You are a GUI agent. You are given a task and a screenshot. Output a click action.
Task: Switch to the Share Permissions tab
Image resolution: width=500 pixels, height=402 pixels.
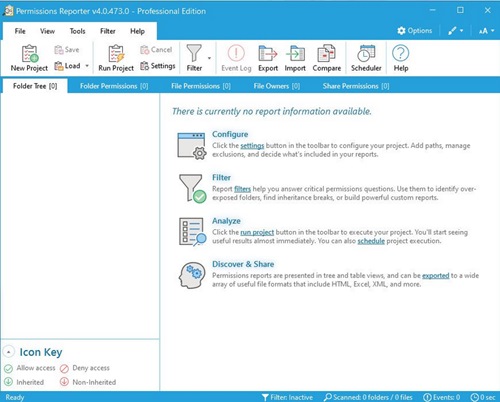tap(356, 86)
